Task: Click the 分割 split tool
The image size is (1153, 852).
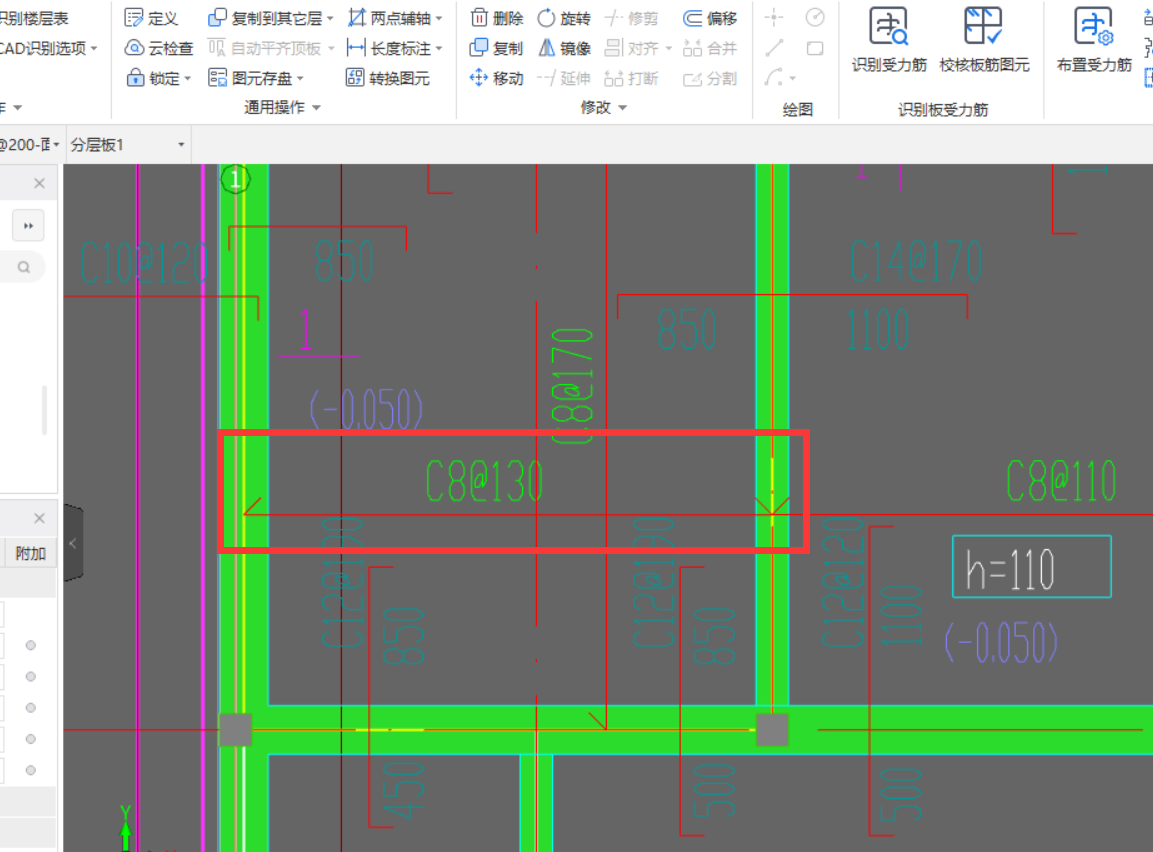Action: [710, 77]
